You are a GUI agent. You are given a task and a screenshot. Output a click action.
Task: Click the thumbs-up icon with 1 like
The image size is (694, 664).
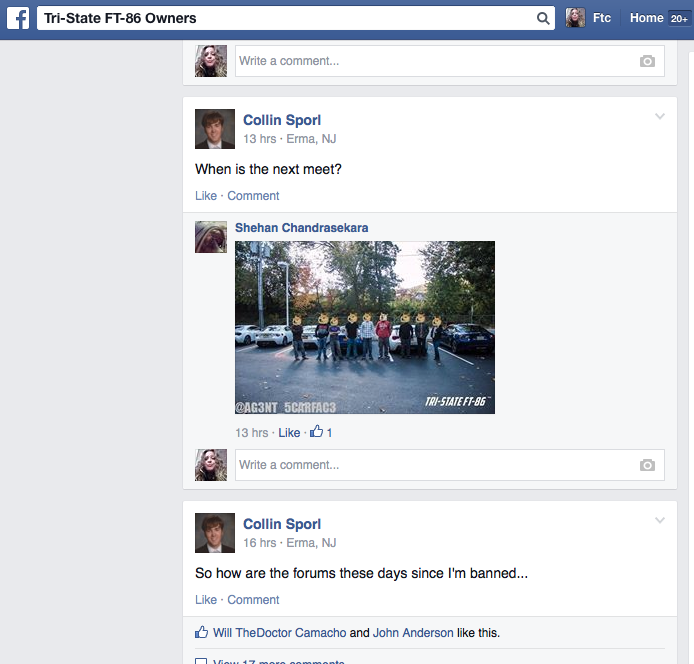click(x=316, y=433)
